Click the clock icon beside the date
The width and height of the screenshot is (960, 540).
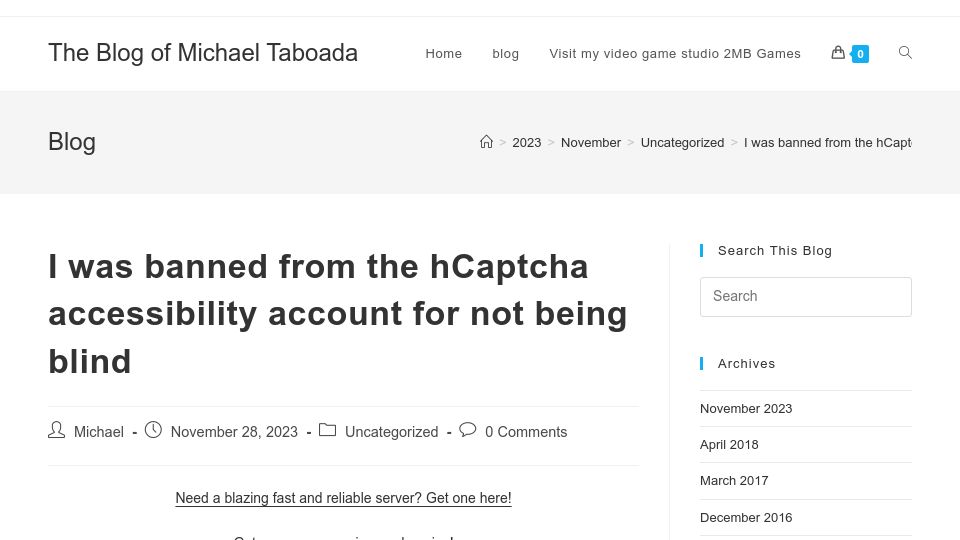pos(153,430)
